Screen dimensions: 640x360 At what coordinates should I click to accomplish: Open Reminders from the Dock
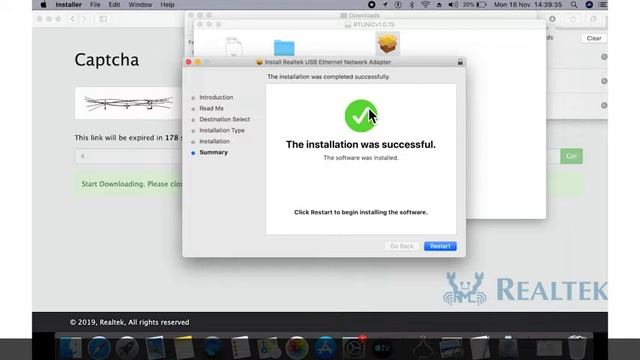click(x=240, y=348)
